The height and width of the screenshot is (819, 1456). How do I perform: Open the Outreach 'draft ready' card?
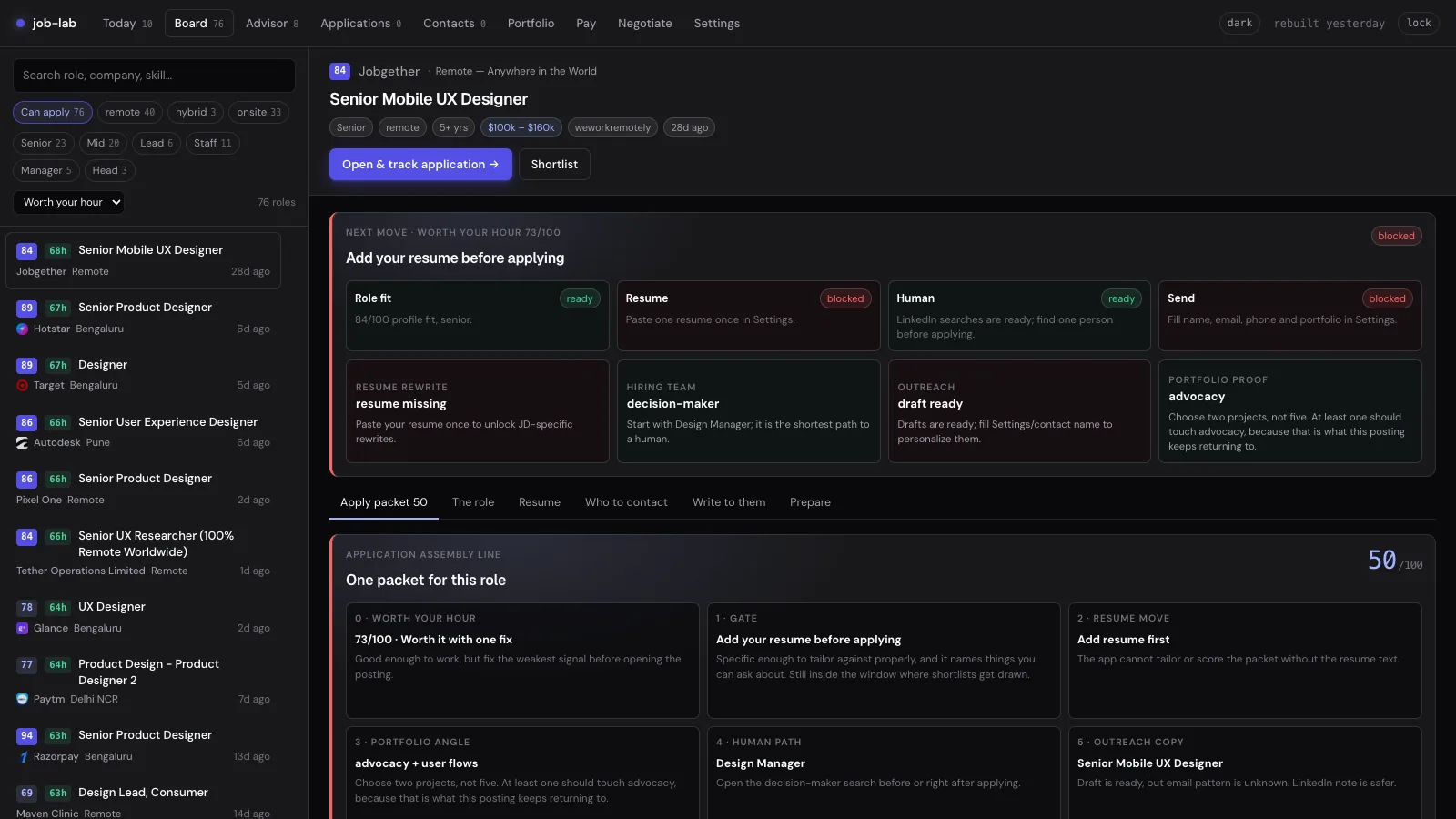[x=1019, y=411]
